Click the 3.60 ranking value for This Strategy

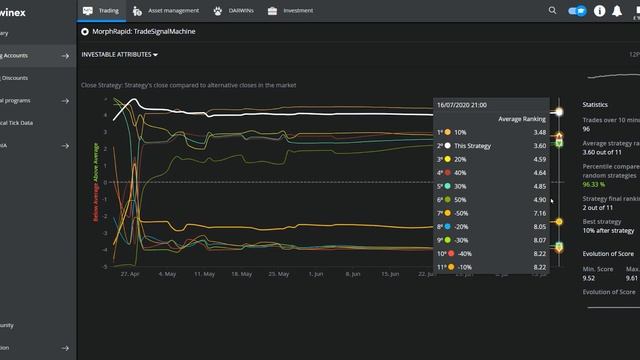[540, 146]
